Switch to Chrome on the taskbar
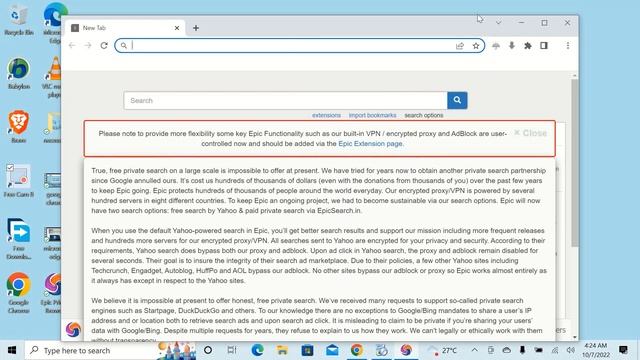Image resolution: width=640 pixels, height=360 pixels. pyautogui.click(x=357, y=350)
